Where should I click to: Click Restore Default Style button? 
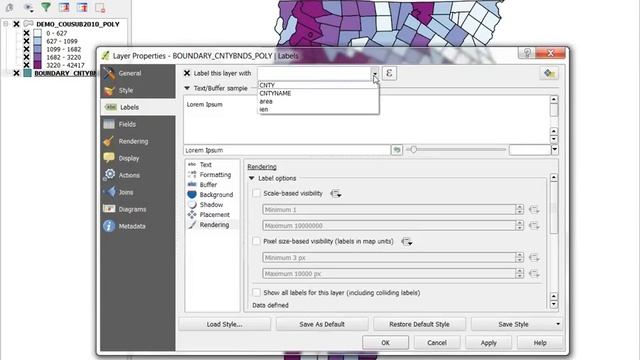[419, 324]
